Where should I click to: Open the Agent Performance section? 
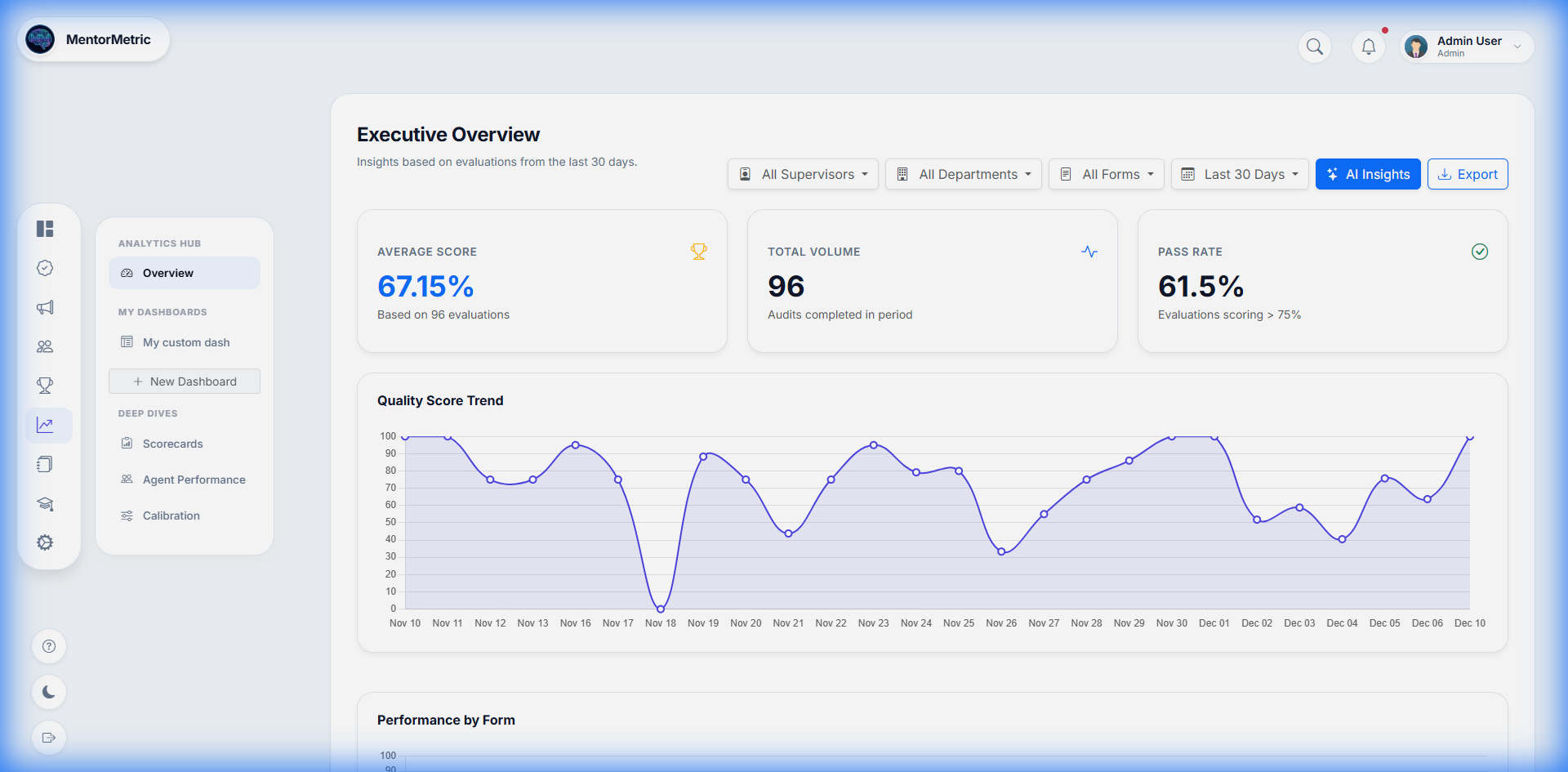tap(193, 480)
